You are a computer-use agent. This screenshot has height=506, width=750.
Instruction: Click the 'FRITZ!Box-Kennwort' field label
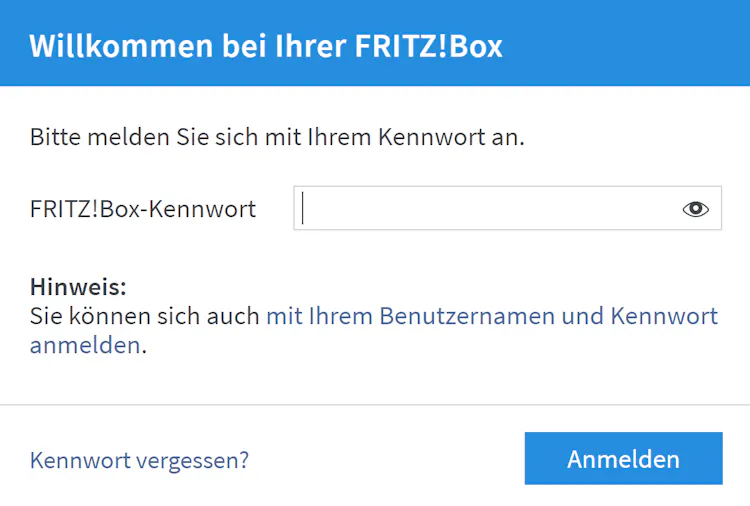coord(143,209)
